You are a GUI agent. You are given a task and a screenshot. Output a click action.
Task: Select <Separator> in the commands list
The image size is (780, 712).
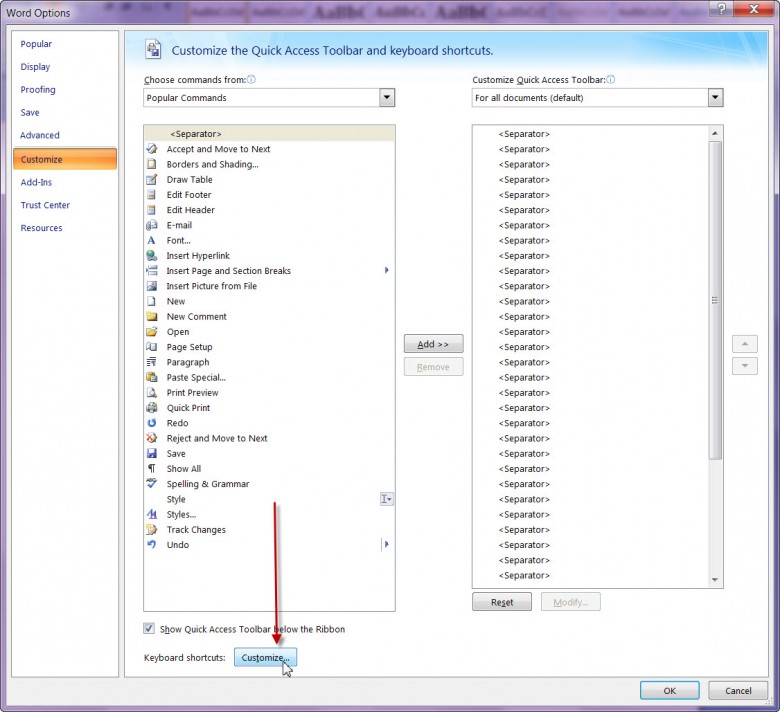tap(269, 133)
